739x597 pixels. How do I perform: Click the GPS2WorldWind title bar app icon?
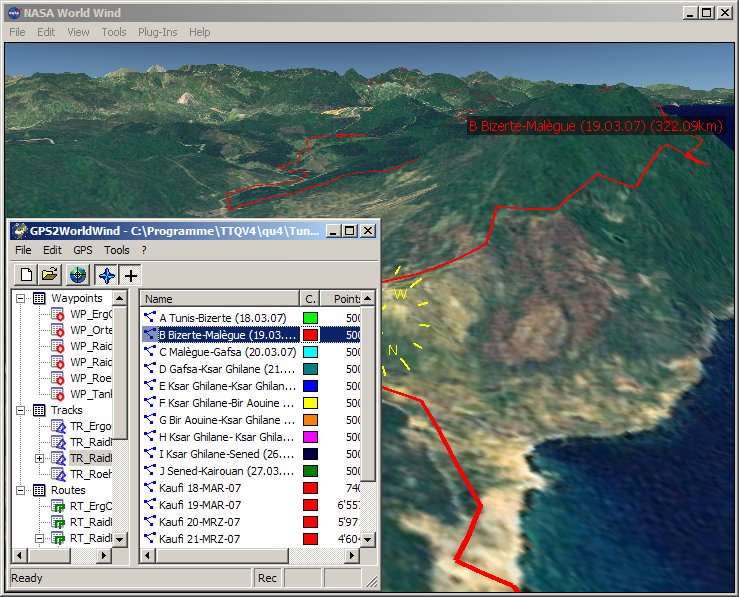tap(20, 230)
